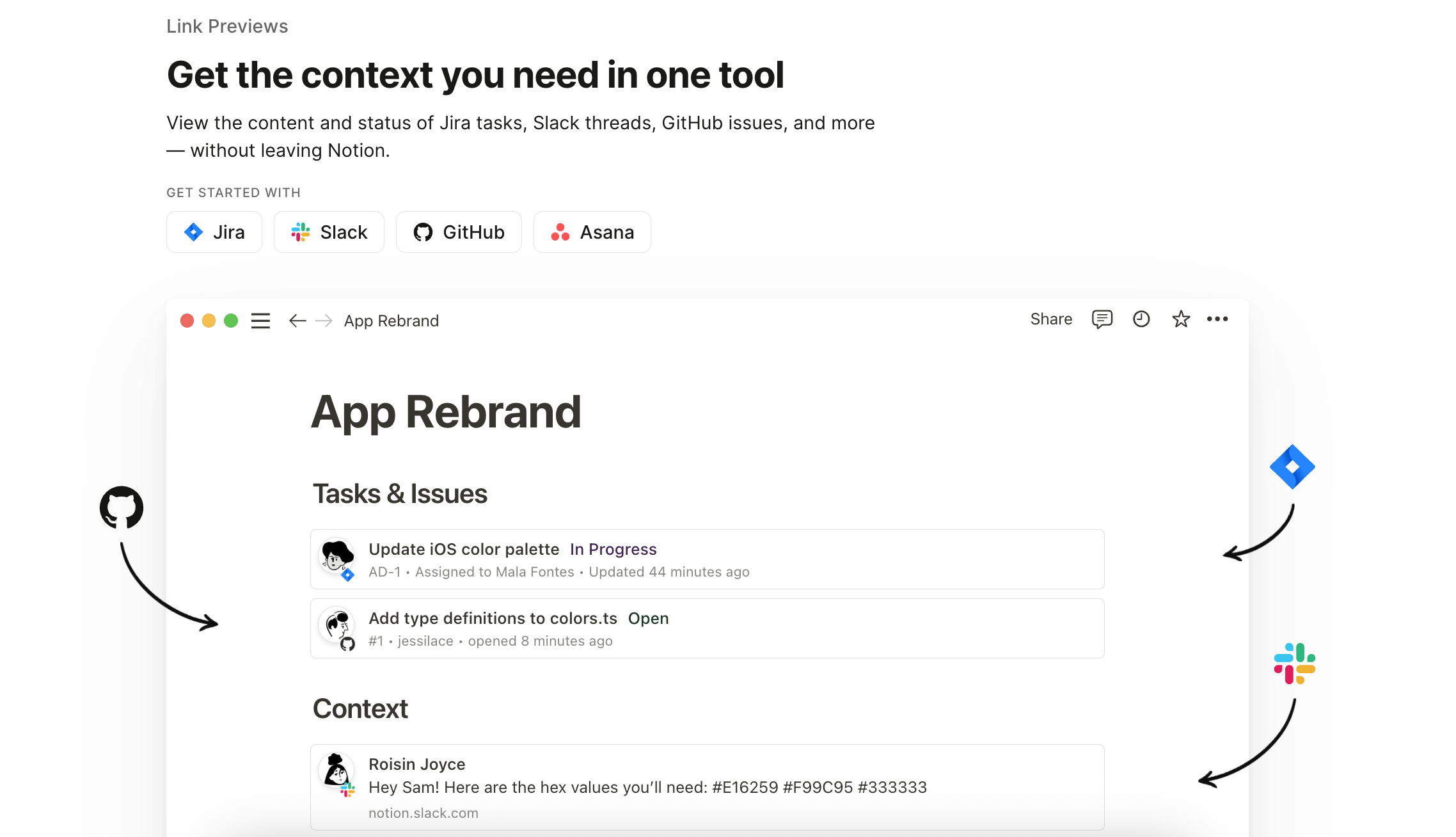This screenshot has height=837, width=1456.
Task: Click Roisin Joyce avatar on Slack card
Action: 336,770
